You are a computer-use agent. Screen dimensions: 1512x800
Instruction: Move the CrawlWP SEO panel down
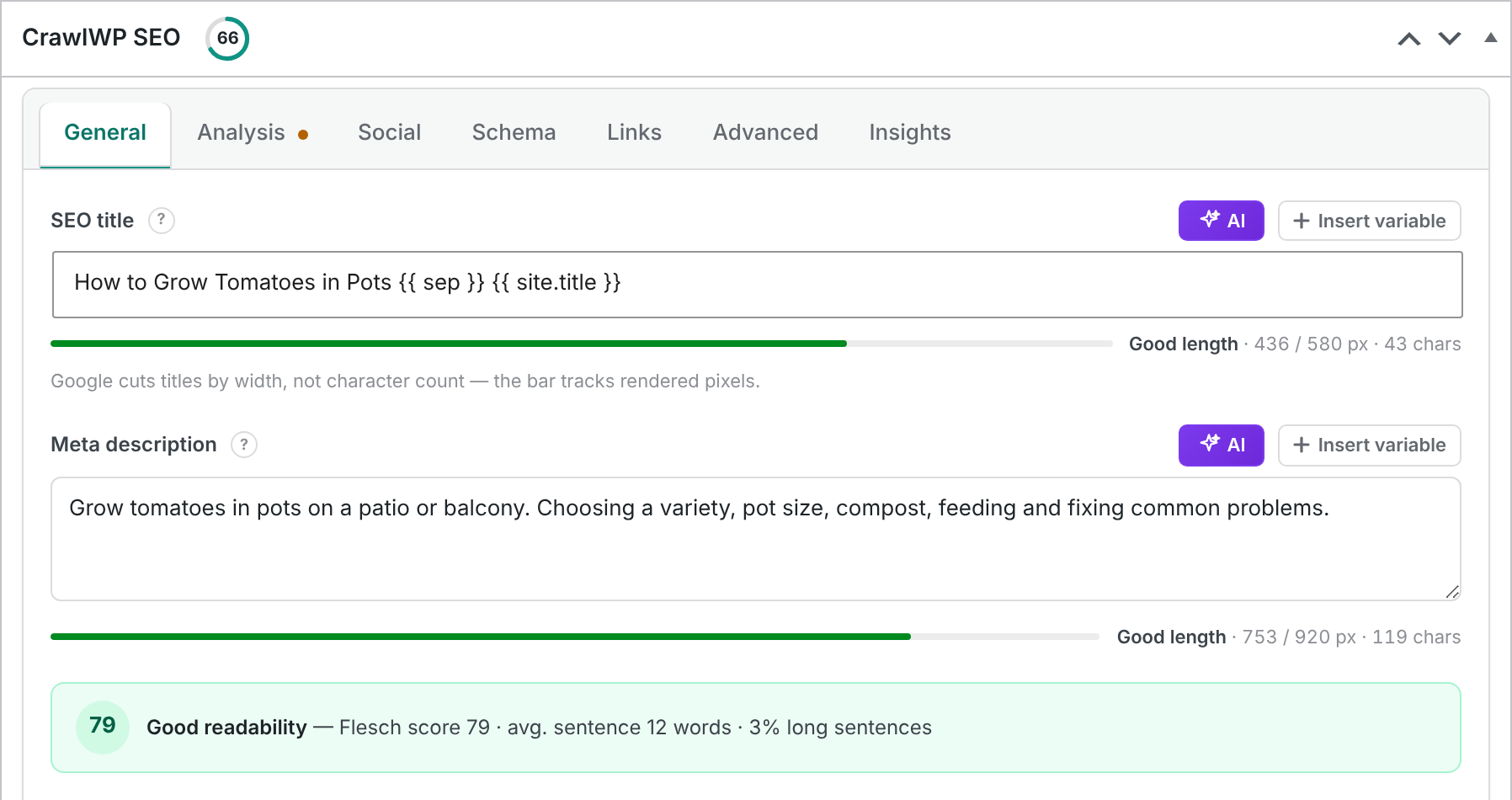point(1450,39)
